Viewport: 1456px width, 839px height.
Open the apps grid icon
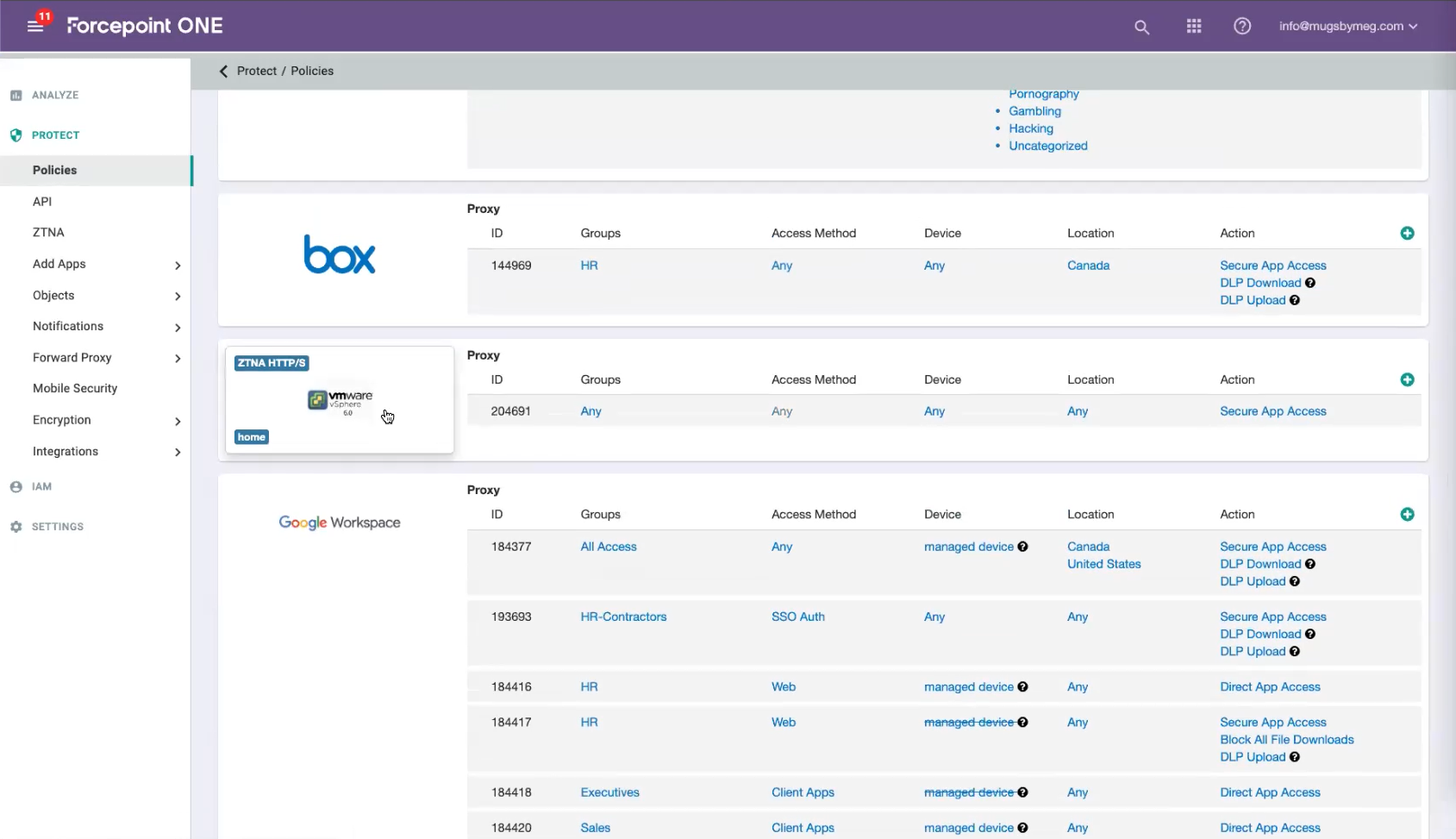1193,27
